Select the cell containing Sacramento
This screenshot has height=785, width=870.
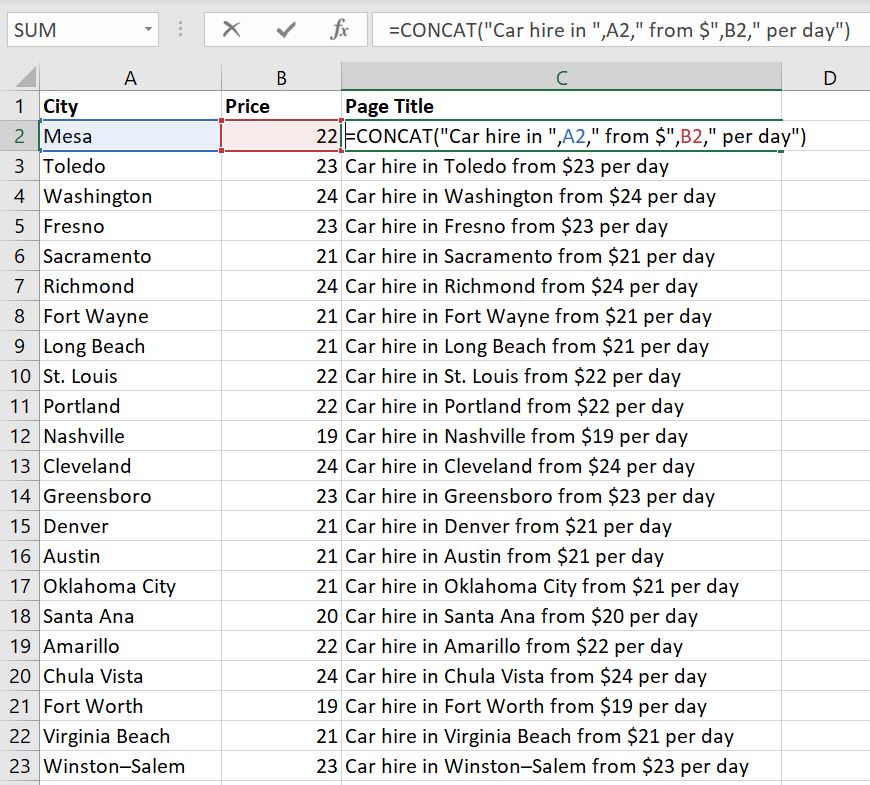pyautogui.click(x=129, y=256)
